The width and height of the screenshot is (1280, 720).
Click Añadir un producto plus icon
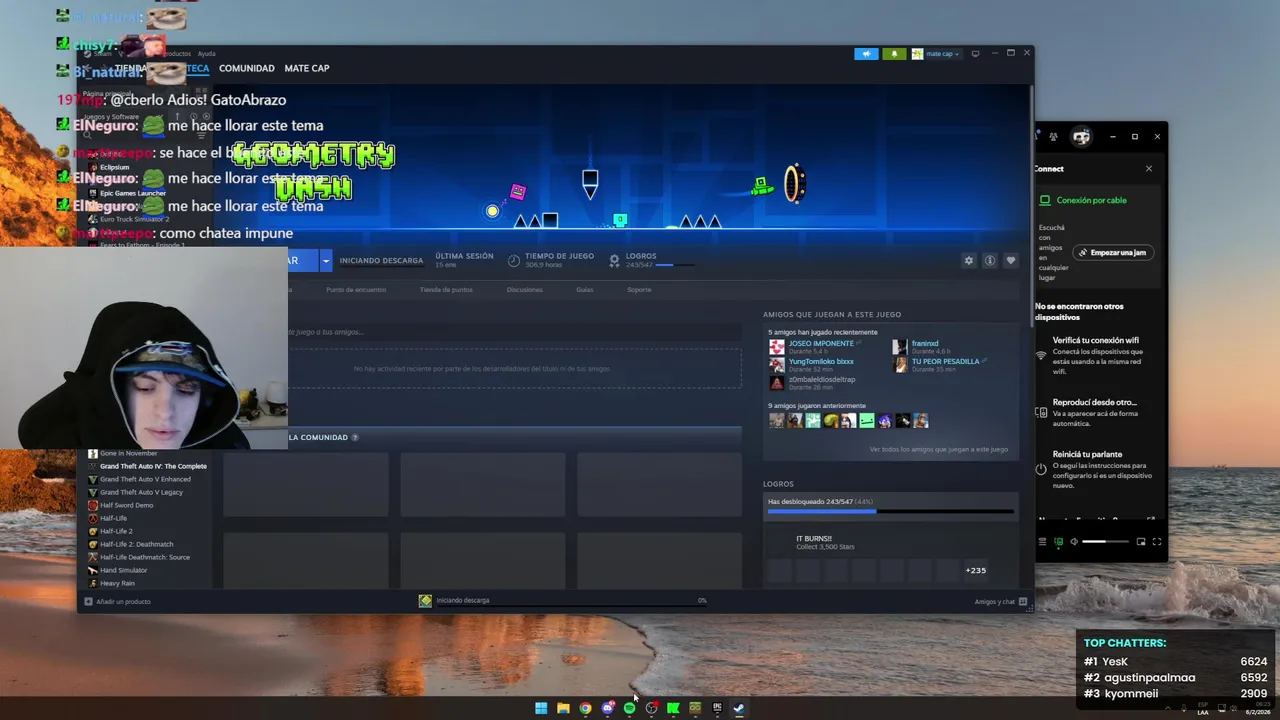coord(88,601)
